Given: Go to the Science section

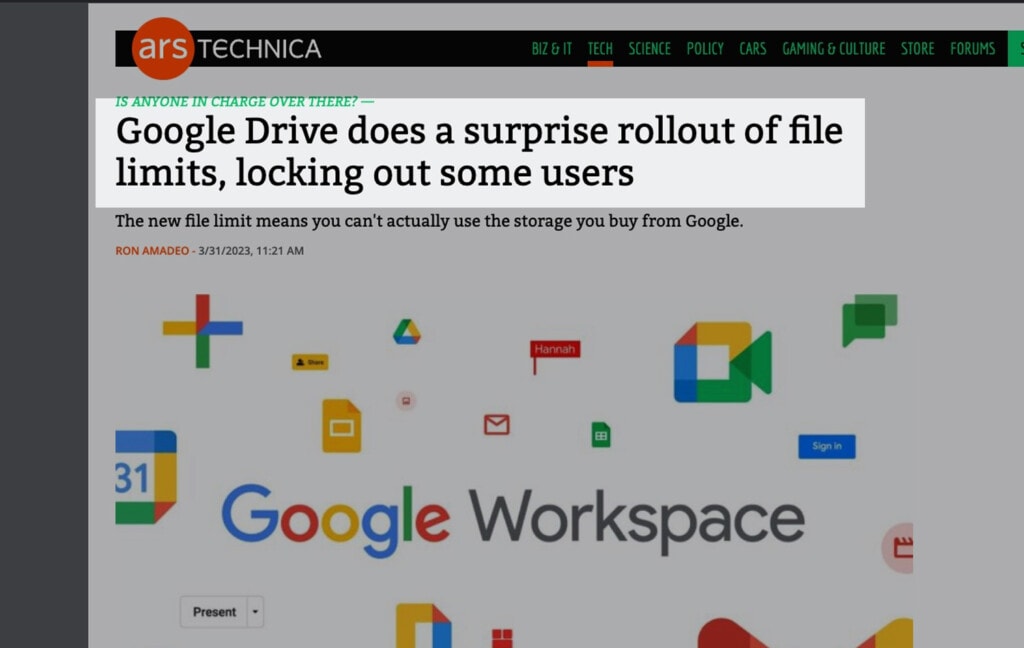Looking at the screenshot, I should (x=649, y=49).
